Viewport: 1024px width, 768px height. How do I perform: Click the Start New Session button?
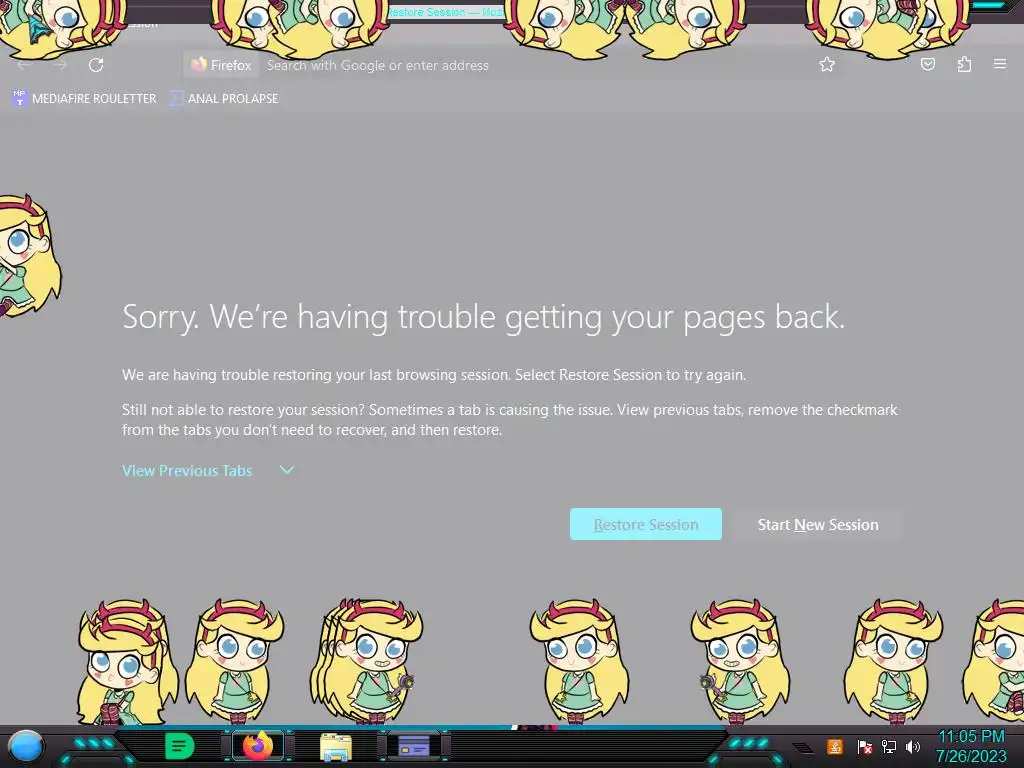coord(818,524)
